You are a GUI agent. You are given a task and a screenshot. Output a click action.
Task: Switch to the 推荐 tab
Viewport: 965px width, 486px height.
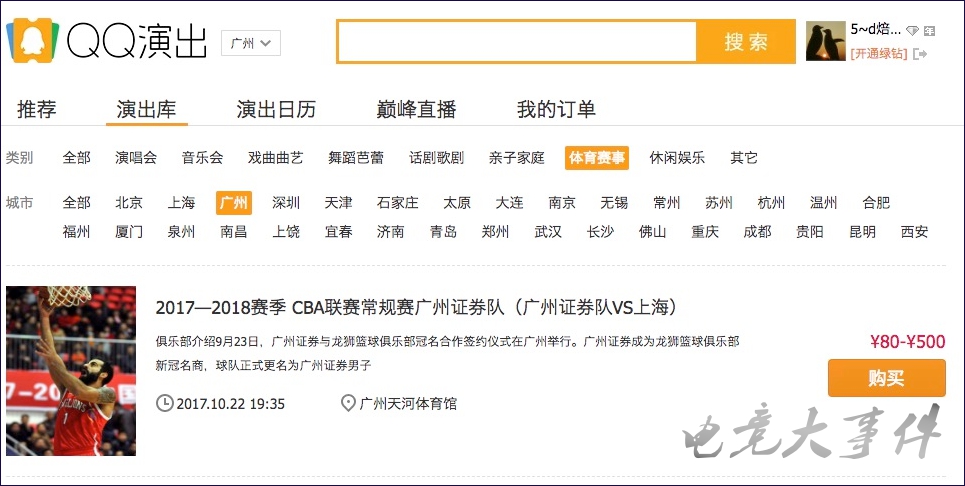coord(36,110)
